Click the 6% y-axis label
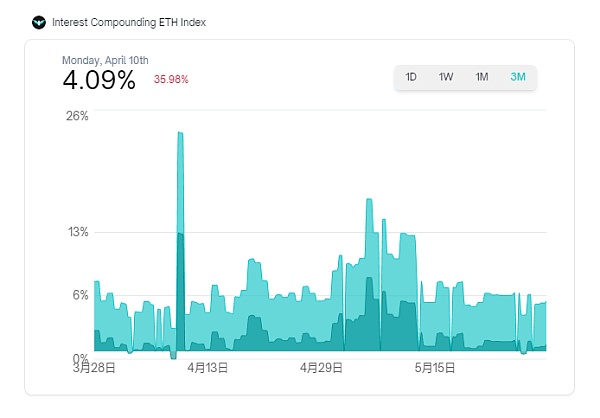This screenshot has width=600, height=418. click(81, 295)
